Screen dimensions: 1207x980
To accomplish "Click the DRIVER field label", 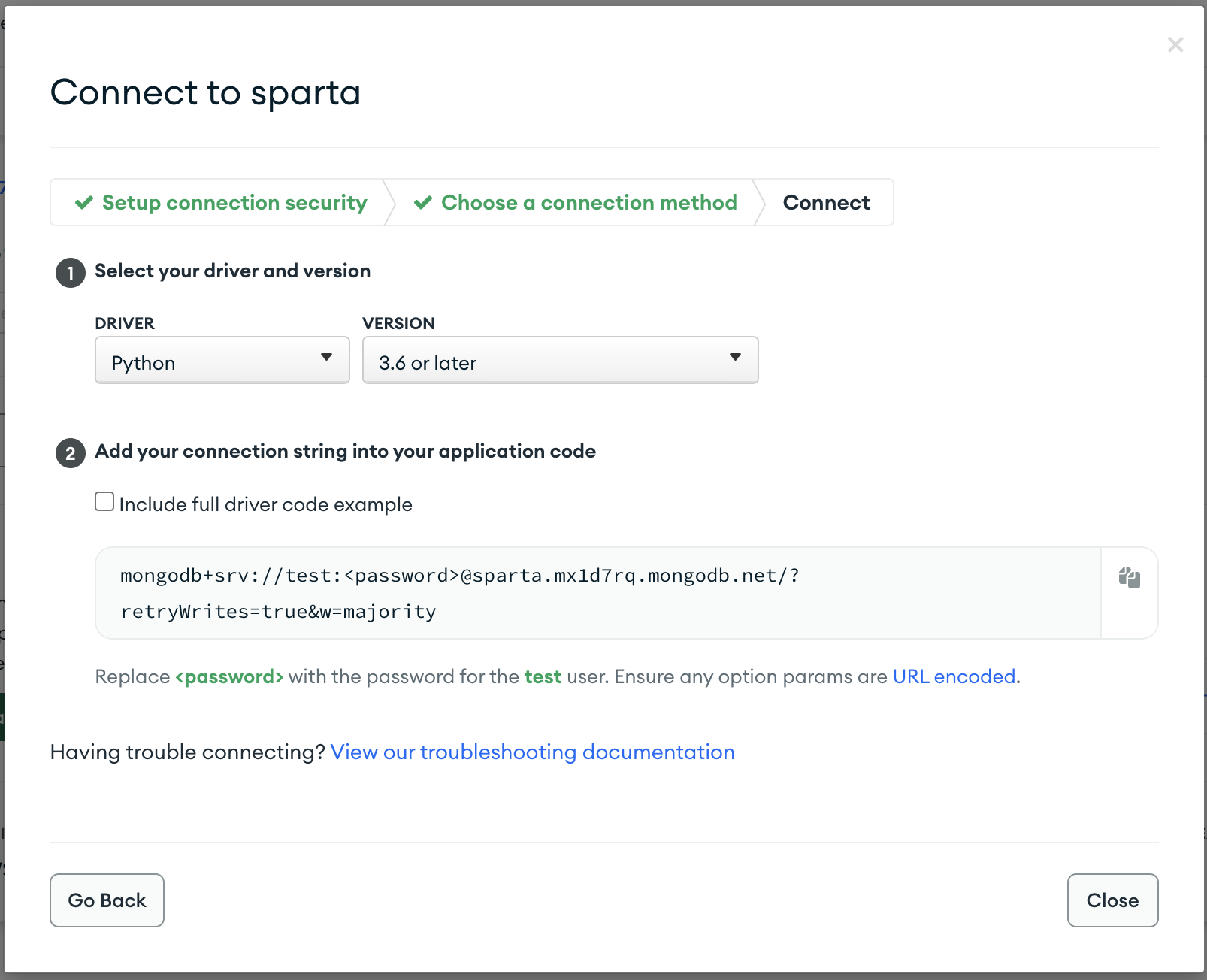I will coord(125,323).
